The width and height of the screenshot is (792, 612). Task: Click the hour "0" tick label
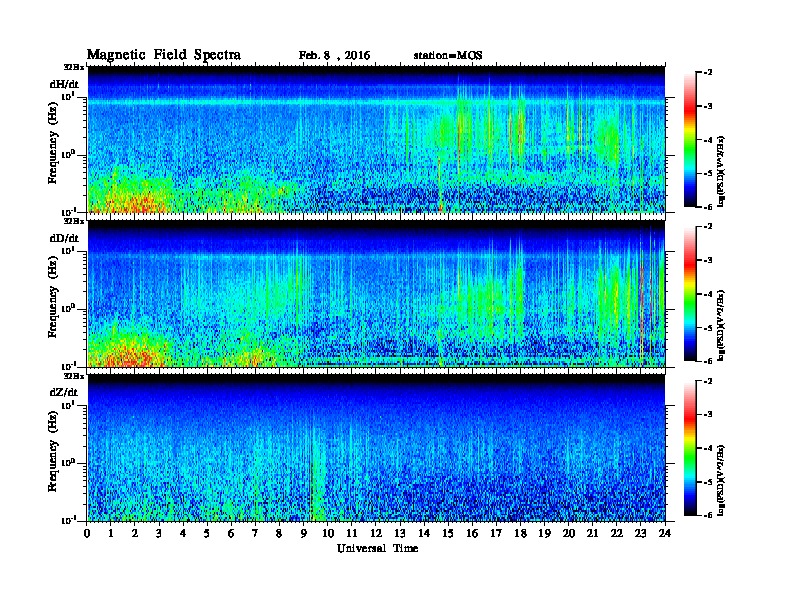click(87, 533)
